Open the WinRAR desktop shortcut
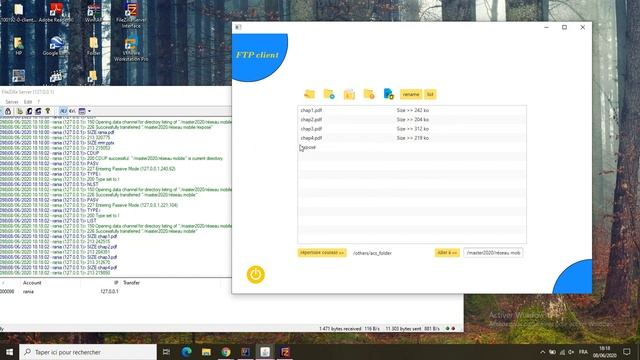640x360 pixels. coord(93,12)
